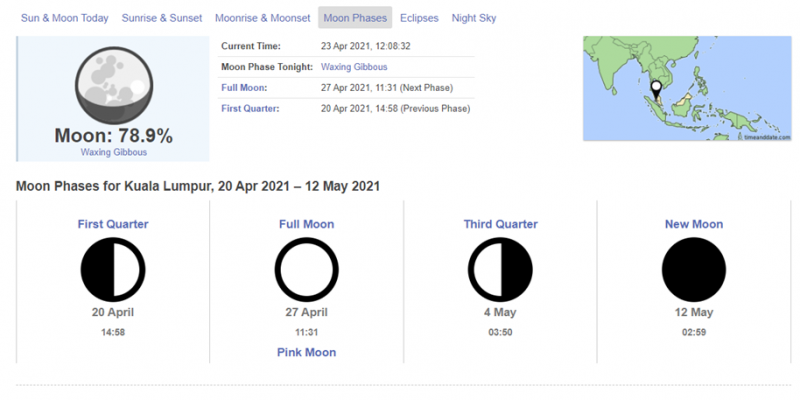Image resolution: width=800 pixels, height=400 pixels.
Task: Open the Eclipses tab
Action: pyautogui.click(x=419, y=18)
